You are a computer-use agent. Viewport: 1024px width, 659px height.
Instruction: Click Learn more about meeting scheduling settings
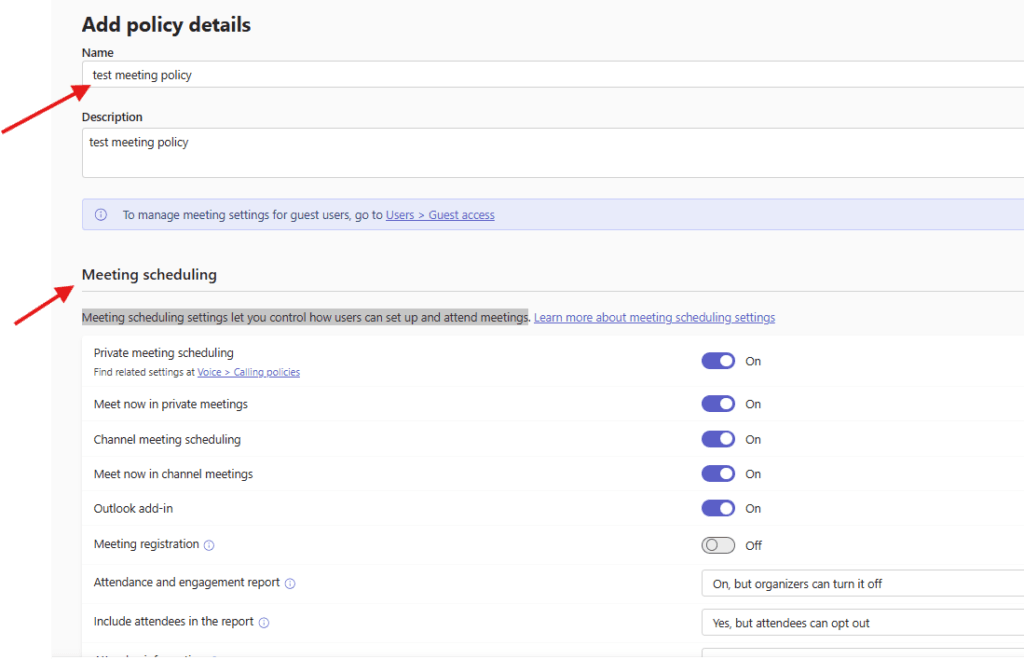(654, 318)
